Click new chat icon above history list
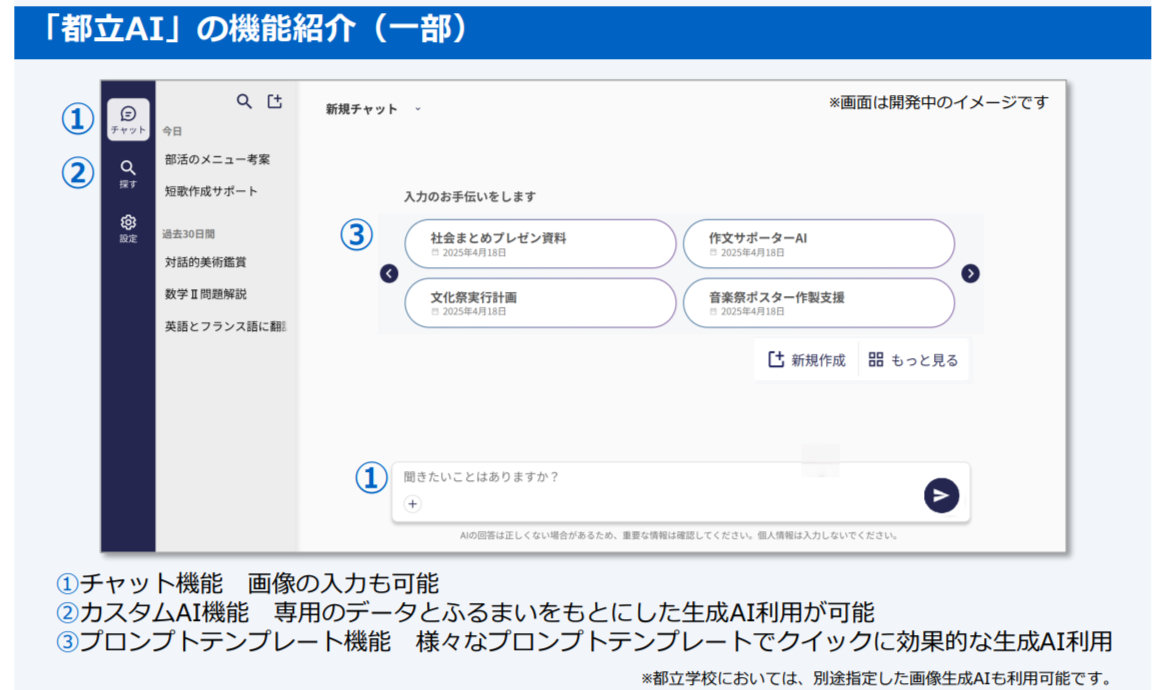The image size is (1164, 690). click(x=275, y=101)
